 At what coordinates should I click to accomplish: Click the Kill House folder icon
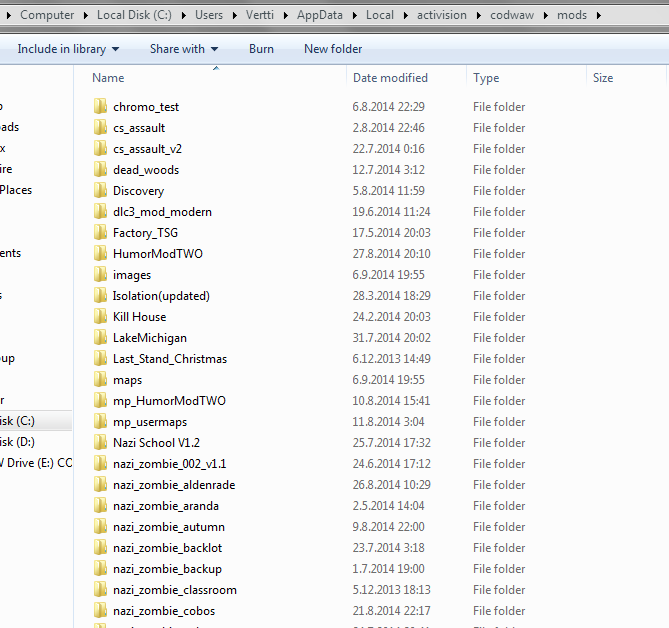[100, 316]
